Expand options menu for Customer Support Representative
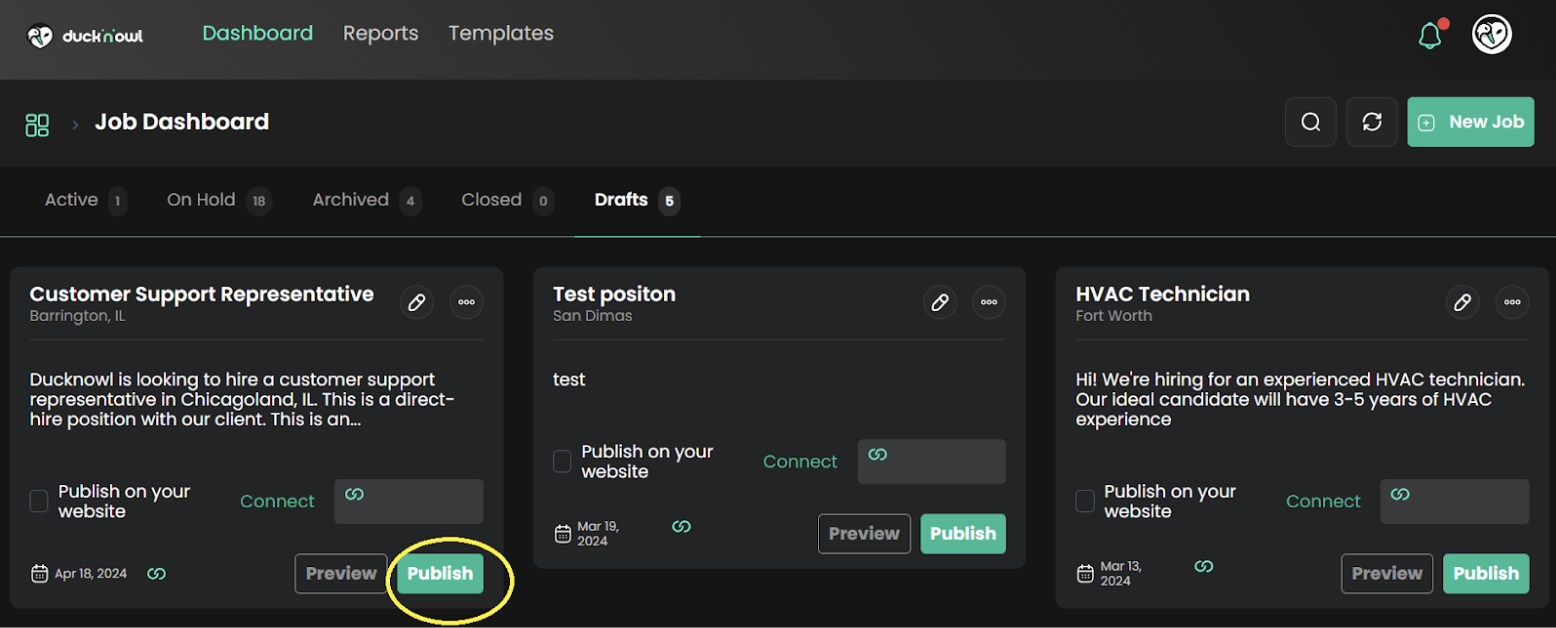 [x=466, y=302]
